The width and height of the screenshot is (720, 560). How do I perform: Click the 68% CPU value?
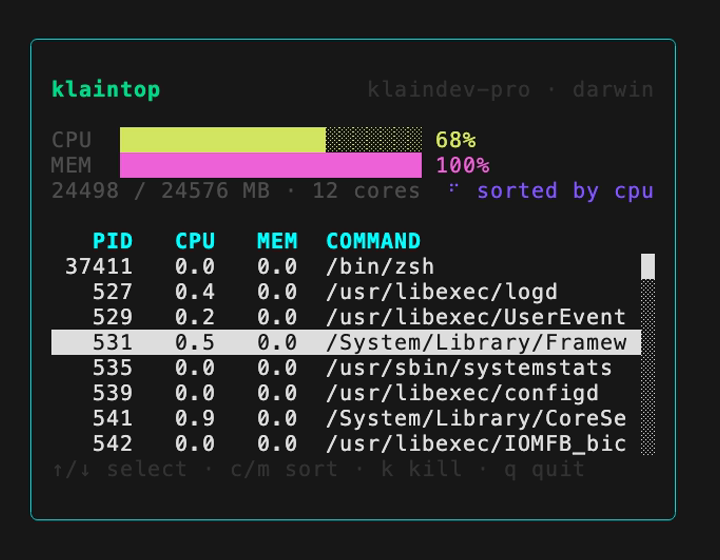pyautogui.click(x=456, y=140)
